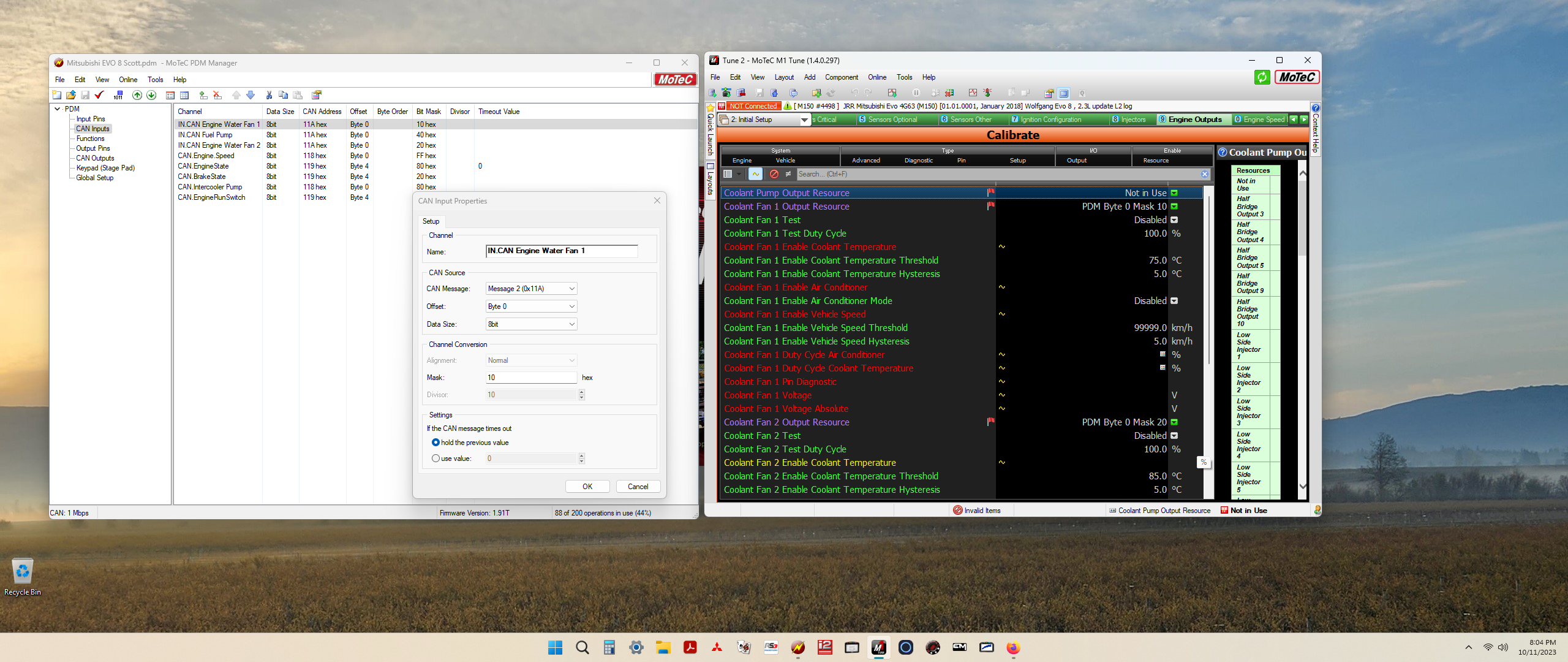Open Coolant Fan 2 Output Resource value dropdown
The width and height of the screenshot is (1568, 662).
tap(1174, 422)
